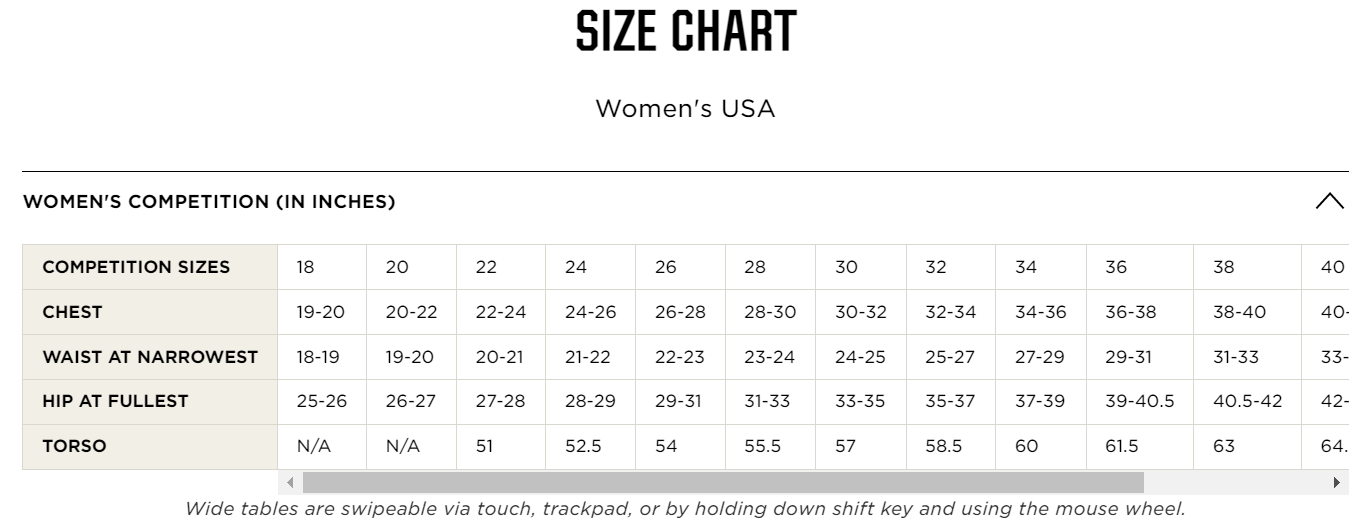Viewport: 1369px width, 524px height.
Task: Click the Waist at Narrowest row label
Action: [150, 357]
